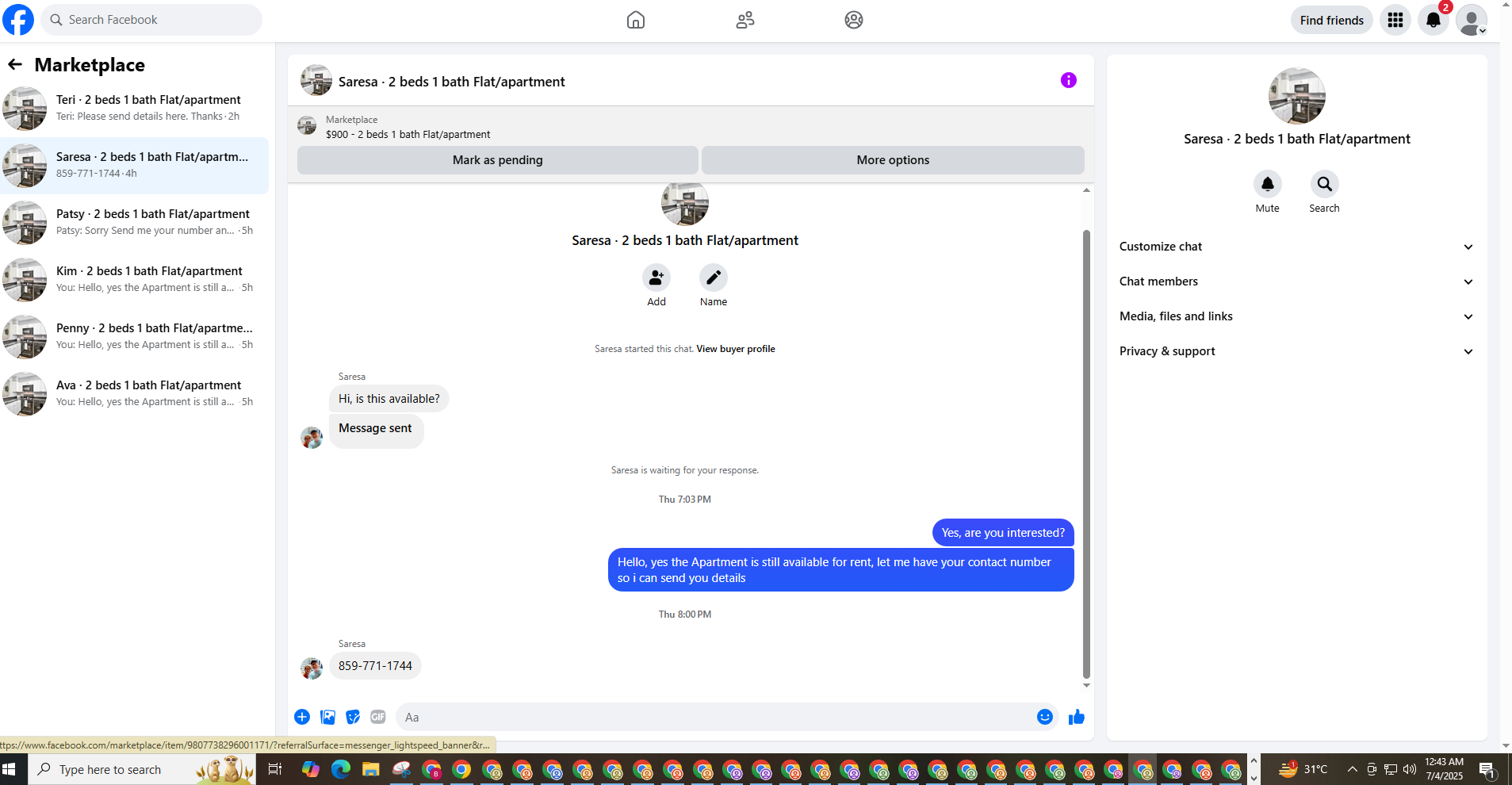1512x785 pixels.
Task: Expand Chat members section
Action: click(1297, 281)
